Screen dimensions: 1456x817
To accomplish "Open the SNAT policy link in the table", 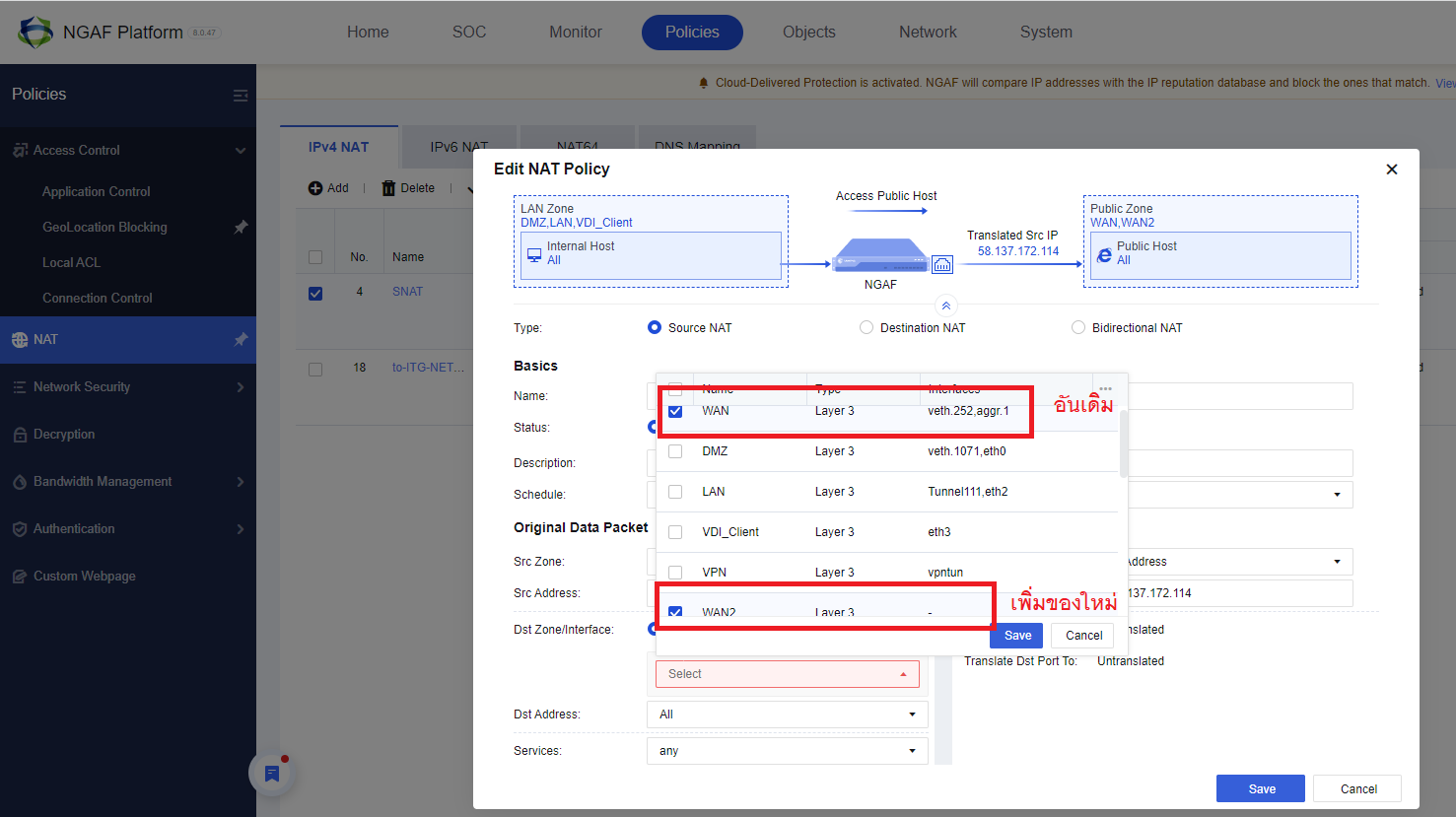I will click(x=407, y=291).
